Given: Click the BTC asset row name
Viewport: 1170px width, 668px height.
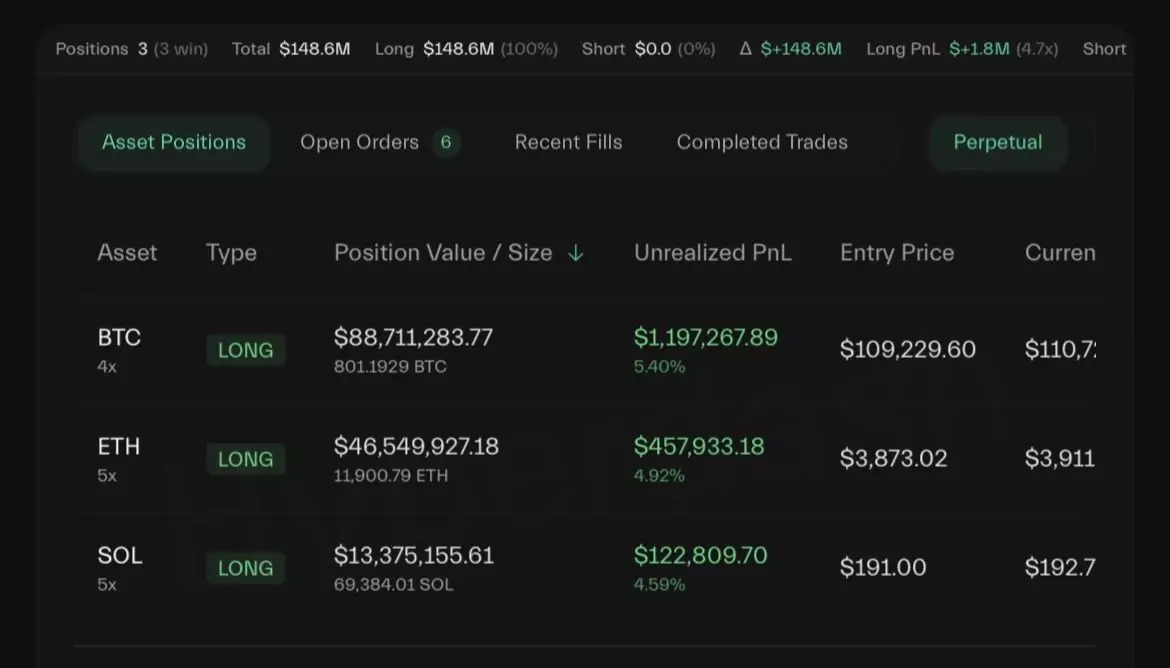Looking at the screenshot, I should (x=119, y=338).
